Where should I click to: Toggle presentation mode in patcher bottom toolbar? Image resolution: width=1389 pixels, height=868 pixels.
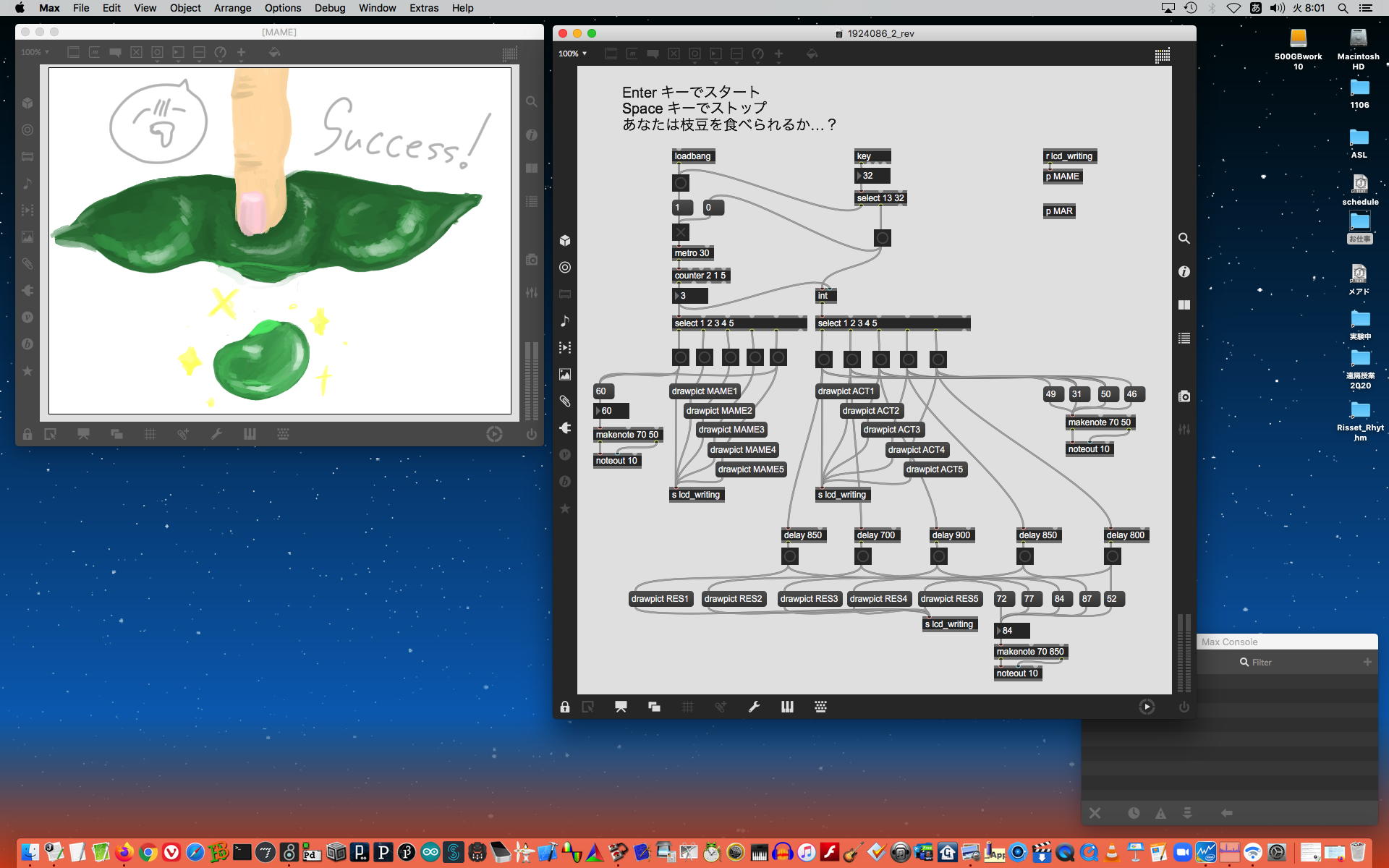(621, 707)
